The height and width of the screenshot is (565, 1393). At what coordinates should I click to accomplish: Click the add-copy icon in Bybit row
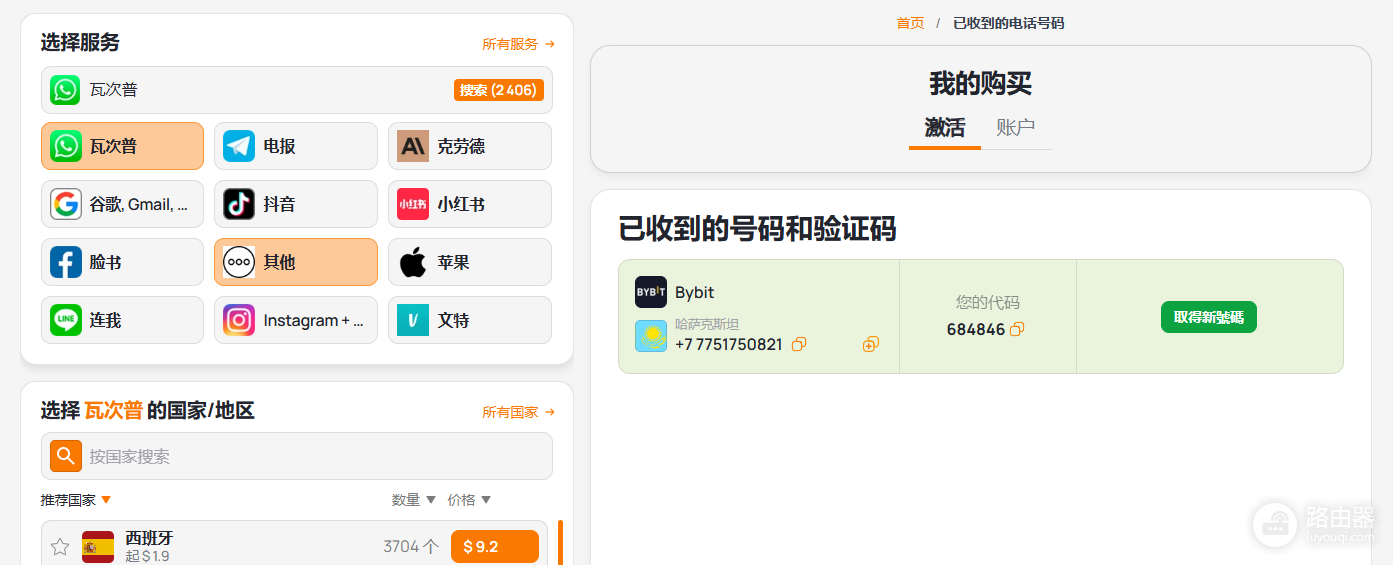[x=871, y=344]
